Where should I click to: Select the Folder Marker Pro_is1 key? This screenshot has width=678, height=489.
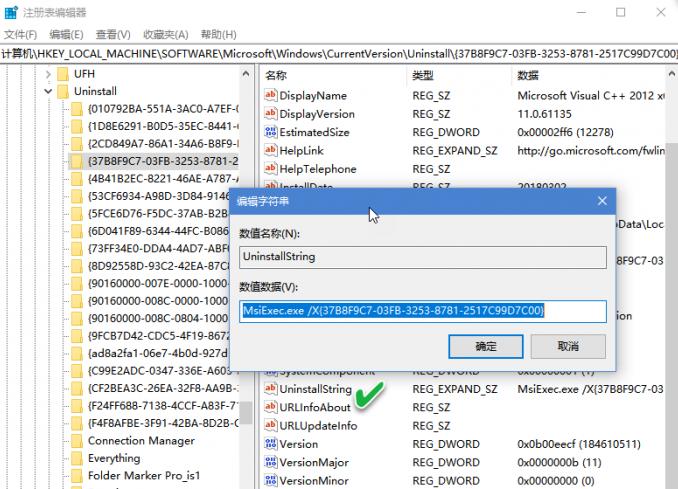(144, 476)
